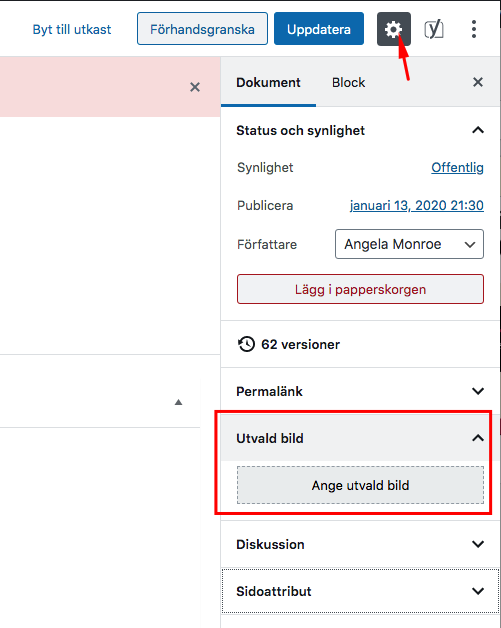The image size is (501, 628).
Task: Open the Författare dropdown showing Angela Monroe
Action: [x=409, y=244]
